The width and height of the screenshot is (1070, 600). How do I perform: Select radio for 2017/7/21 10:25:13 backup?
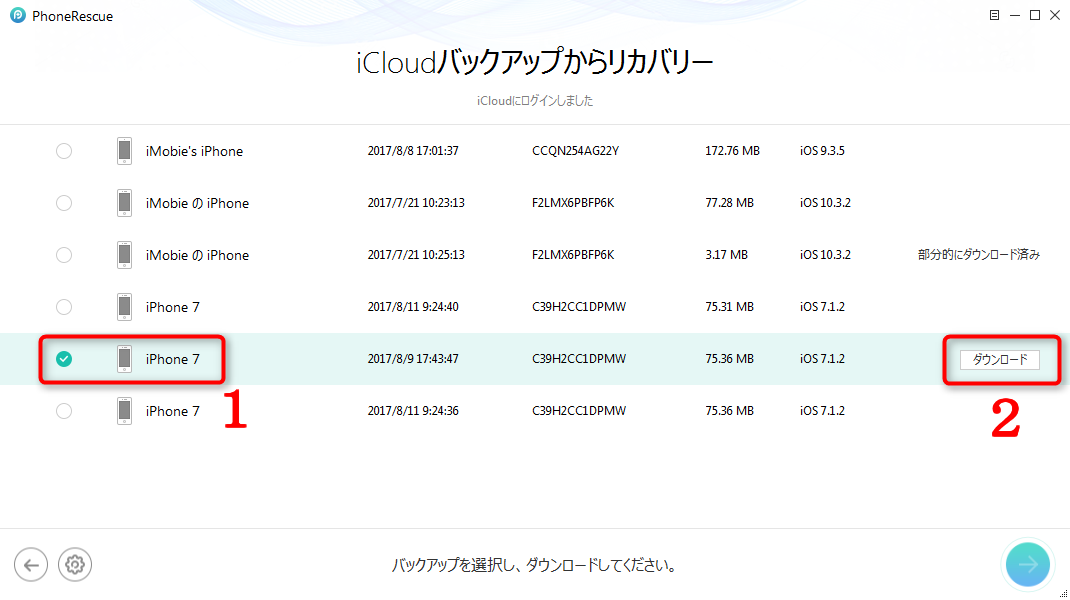click(x=64, y=255)
